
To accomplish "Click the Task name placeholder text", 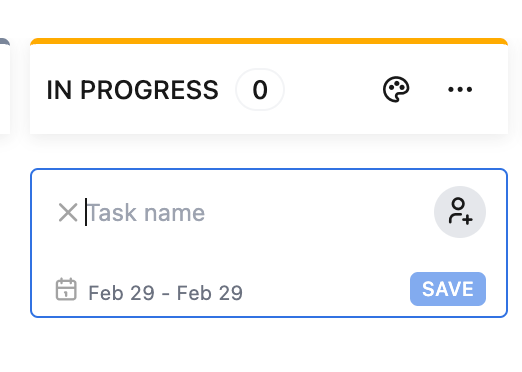I will [x=146, y=213].
